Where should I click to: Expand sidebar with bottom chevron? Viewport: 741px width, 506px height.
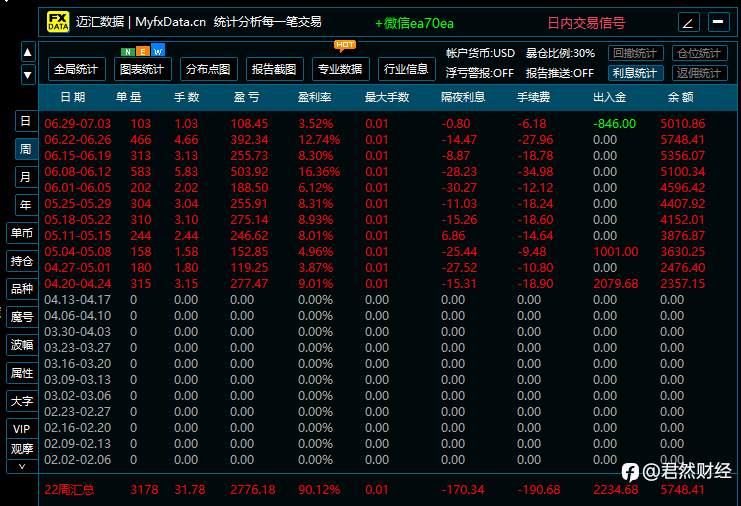pyautogui.click(x=22, y=466)
